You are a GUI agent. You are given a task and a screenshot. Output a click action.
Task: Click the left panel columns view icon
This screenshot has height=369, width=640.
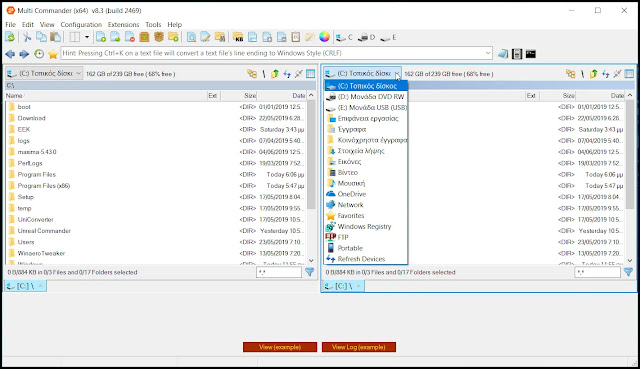click(x=311, y=73)
